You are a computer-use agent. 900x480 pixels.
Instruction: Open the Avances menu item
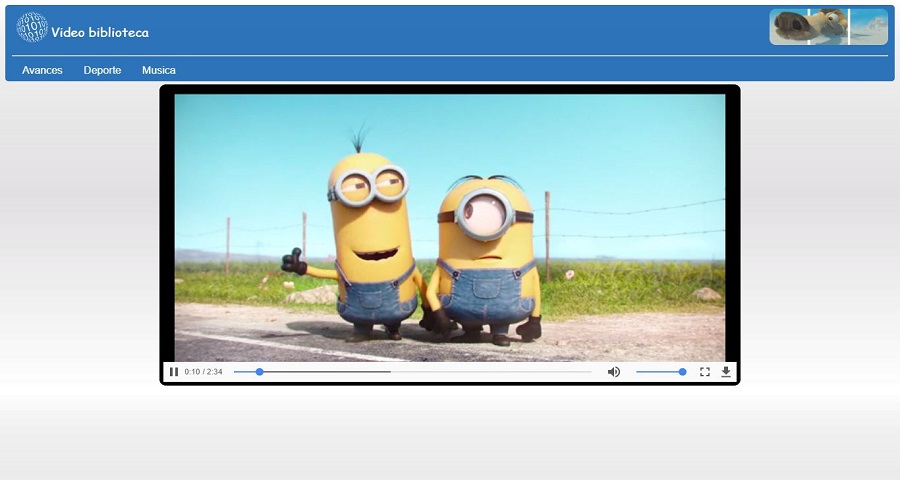point(42,70)
